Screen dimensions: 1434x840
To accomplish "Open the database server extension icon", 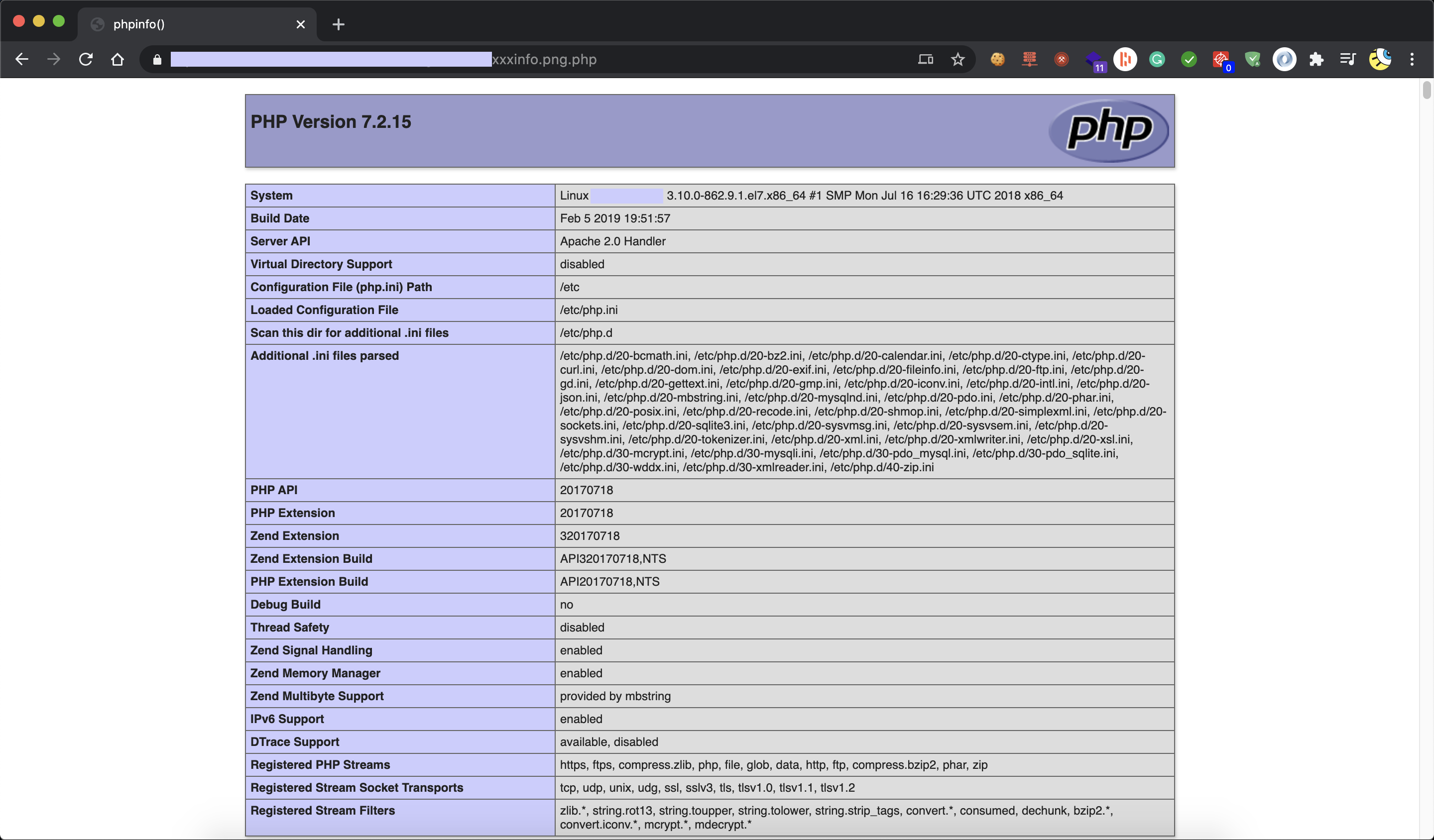I will point(1030,59).
